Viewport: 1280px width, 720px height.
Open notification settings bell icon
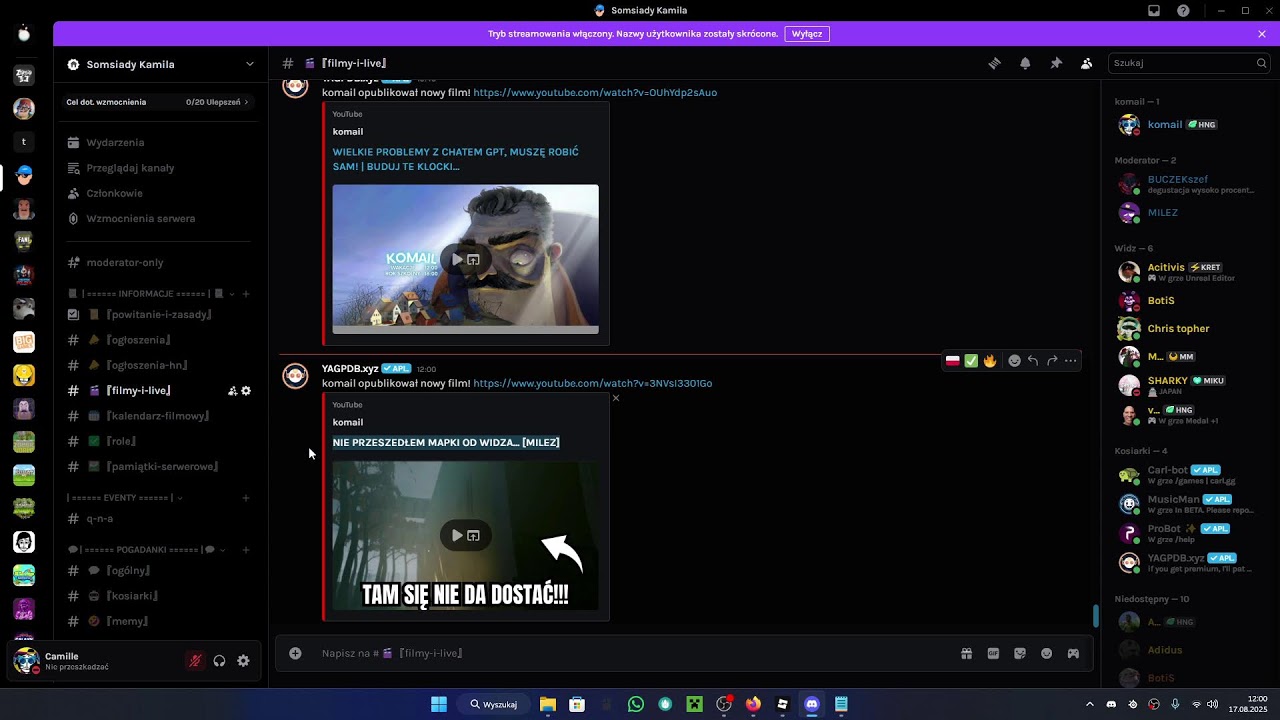(1025, 63)
